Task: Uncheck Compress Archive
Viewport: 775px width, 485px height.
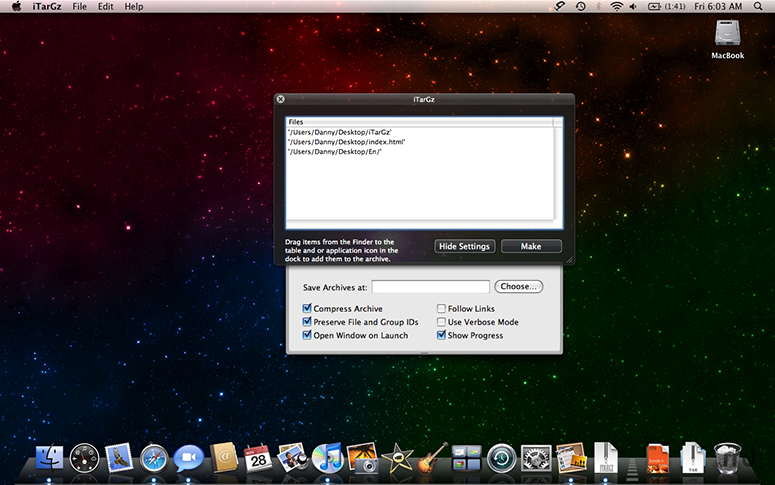Action: 307,308
